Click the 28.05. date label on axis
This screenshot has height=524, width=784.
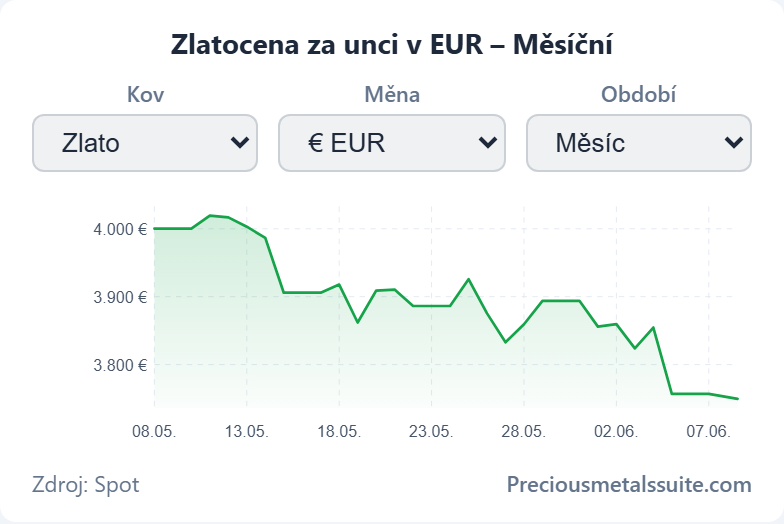coord(524,431)
